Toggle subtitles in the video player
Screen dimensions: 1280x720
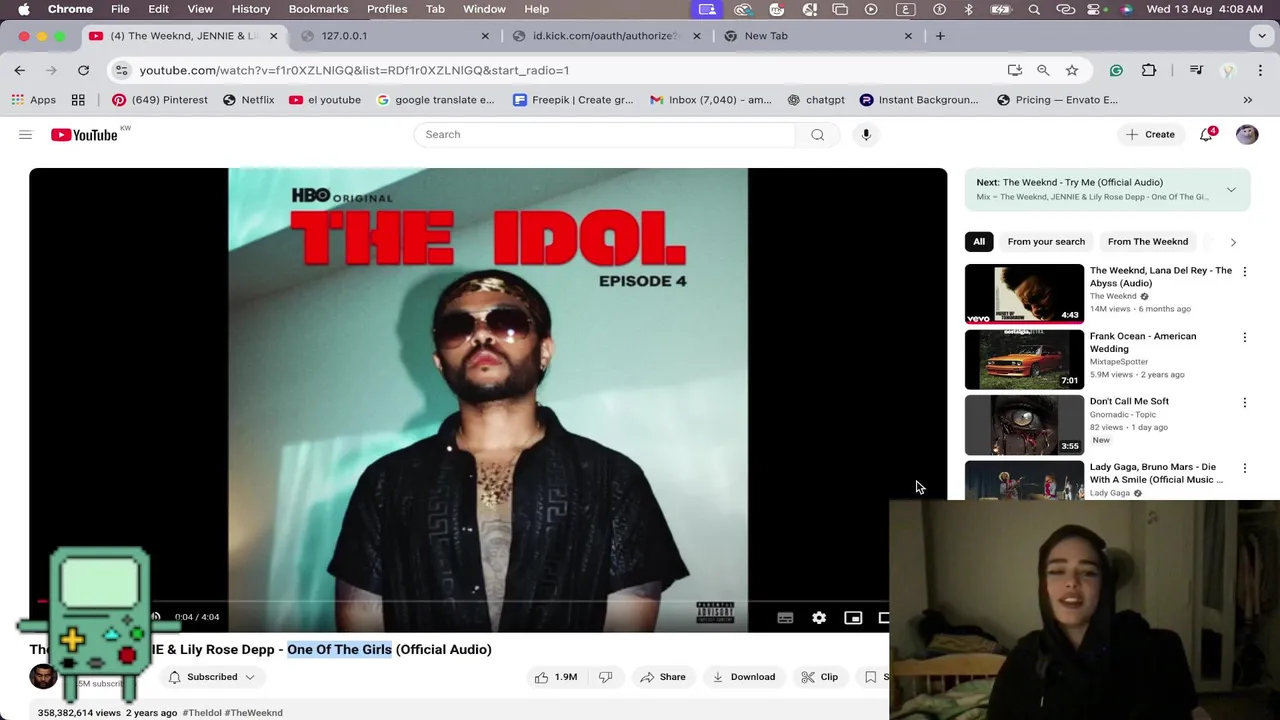pos(785,618)
